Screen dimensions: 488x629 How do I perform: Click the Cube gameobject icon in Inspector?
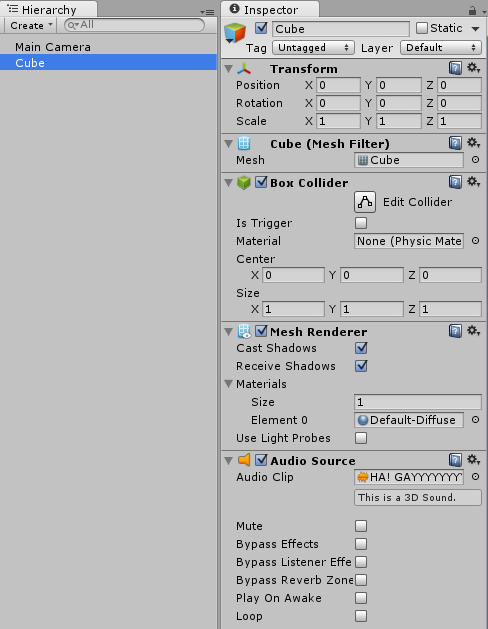[x=235, y=33]
